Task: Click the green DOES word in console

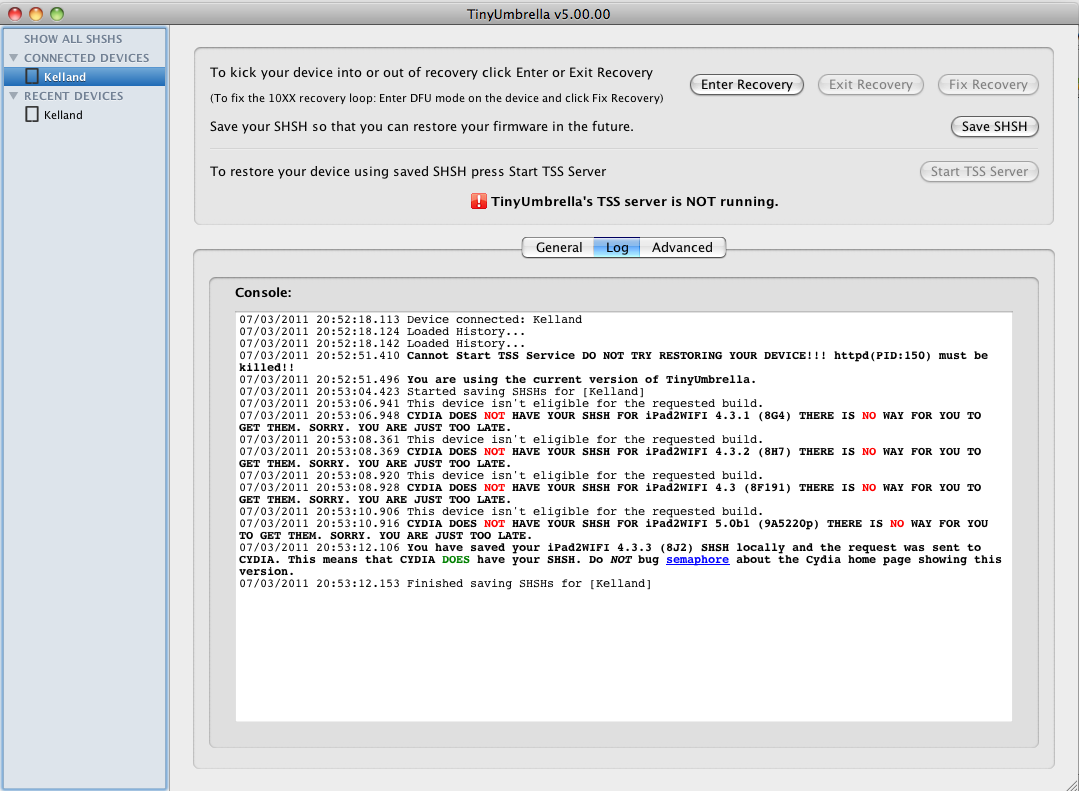Action: (x=456, y=559)
